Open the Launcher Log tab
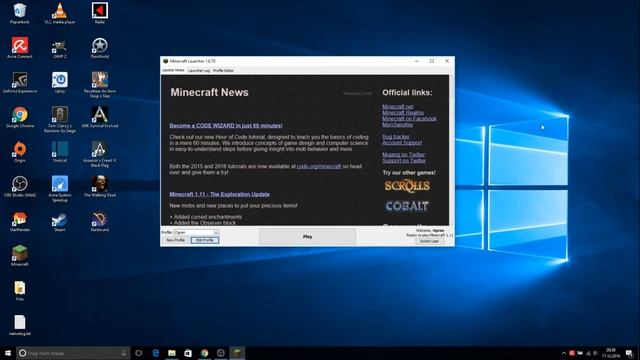Screen dimensions: 640x360 point(199,71)
